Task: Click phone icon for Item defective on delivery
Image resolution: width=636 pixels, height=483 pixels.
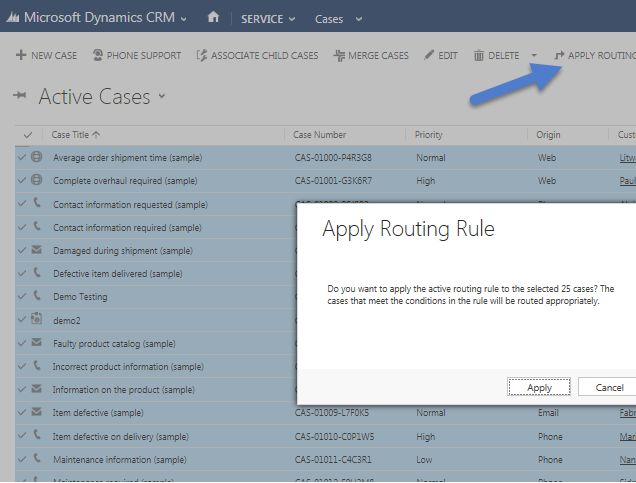Action: click(37, 435)
